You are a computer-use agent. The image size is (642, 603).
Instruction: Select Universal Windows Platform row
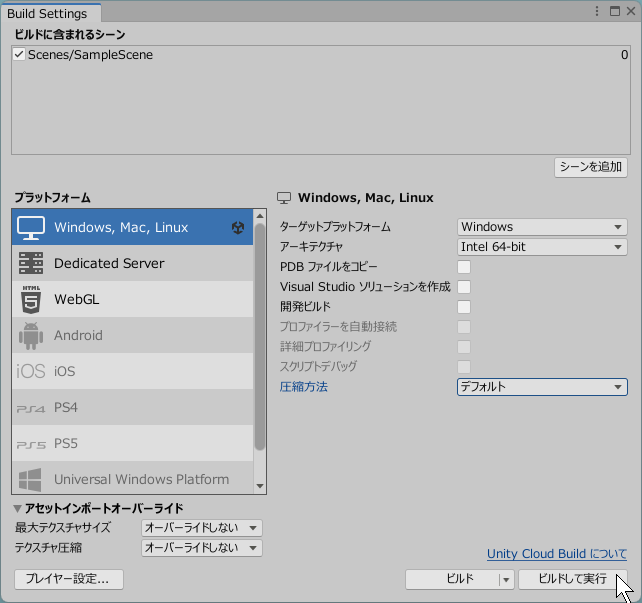[x=132, y=478]
